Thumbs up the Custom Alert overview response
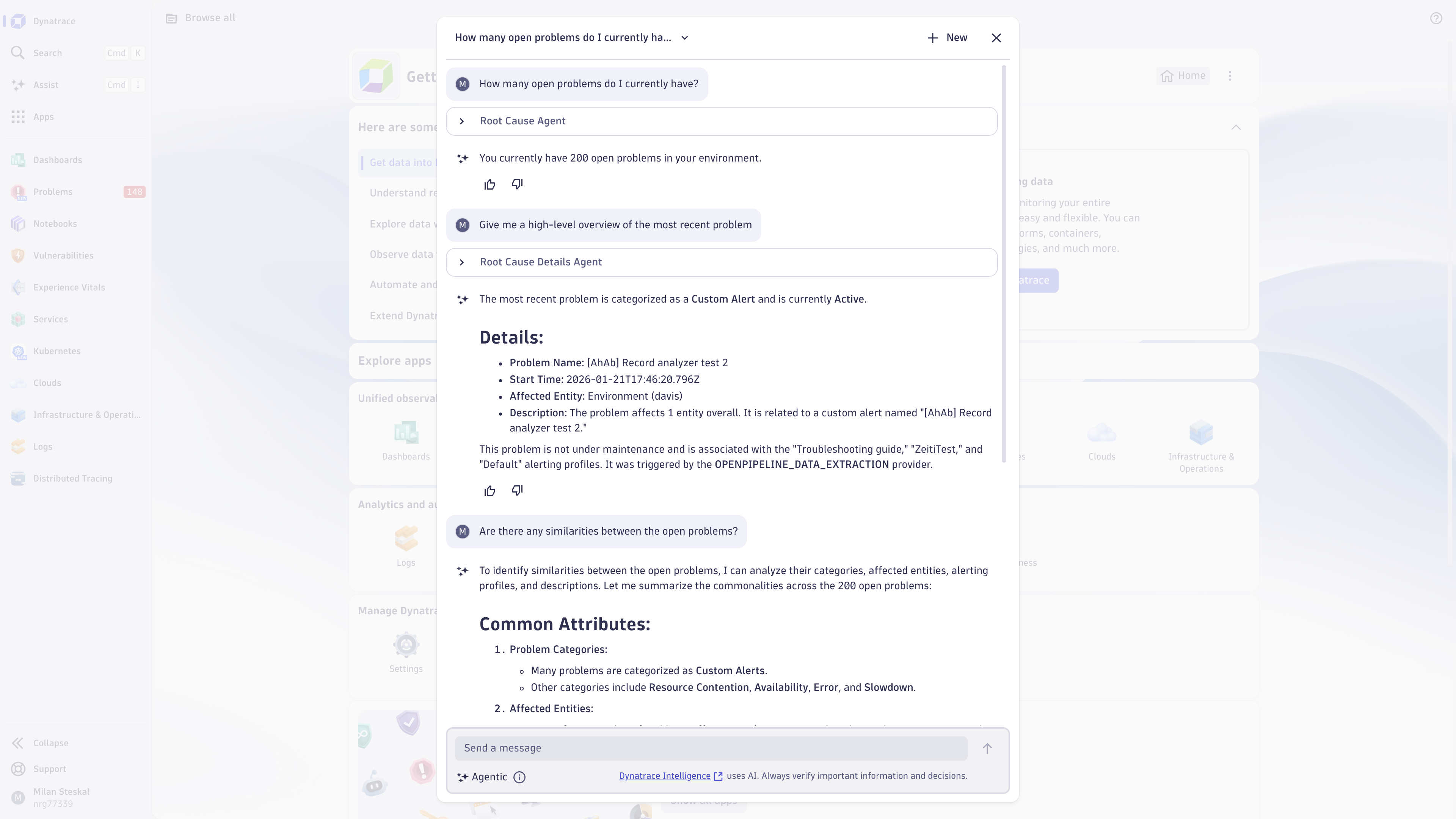This screenshot has width=1456, height=819. (x=490, y=491)
